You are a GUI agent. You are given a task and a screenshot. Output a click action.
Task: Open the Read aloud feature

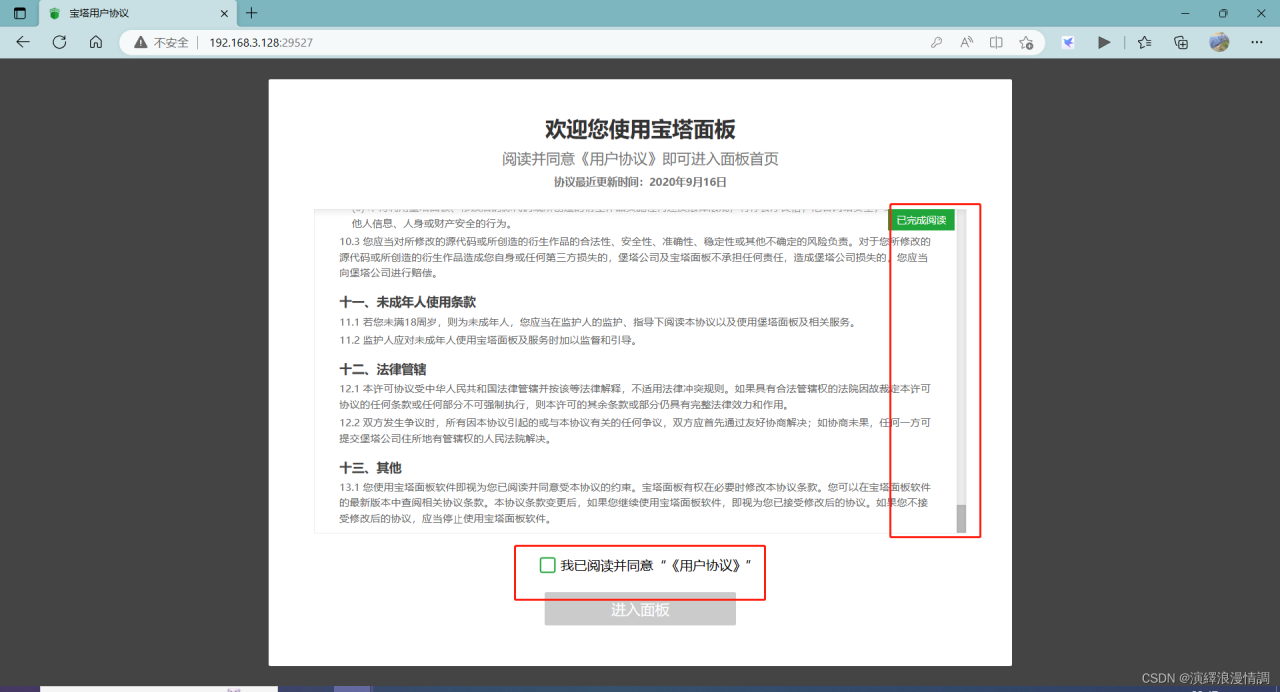tap(966, 42)
